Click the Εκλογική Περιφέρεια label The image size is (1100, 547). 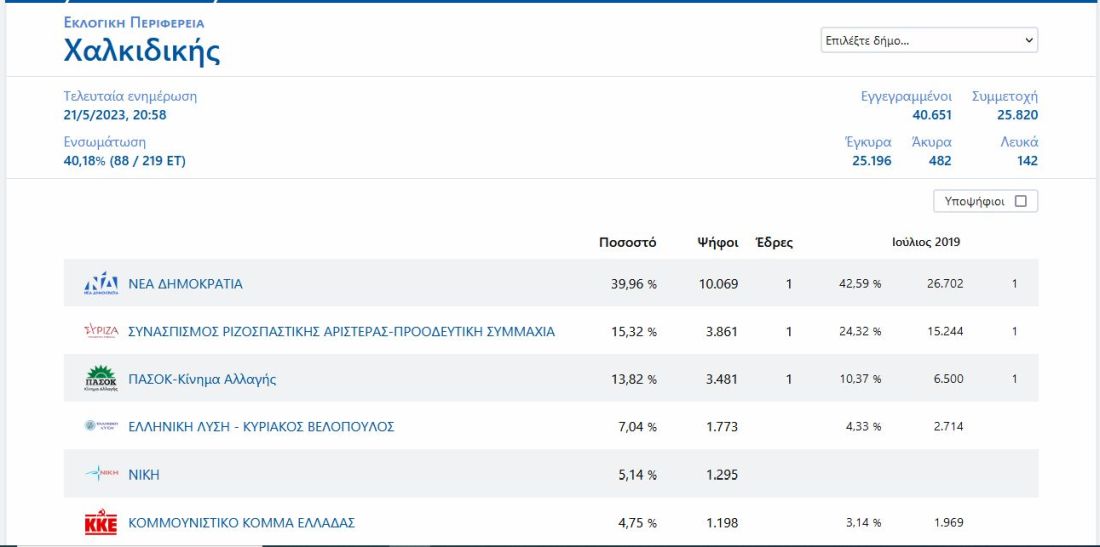pos(134,22)
